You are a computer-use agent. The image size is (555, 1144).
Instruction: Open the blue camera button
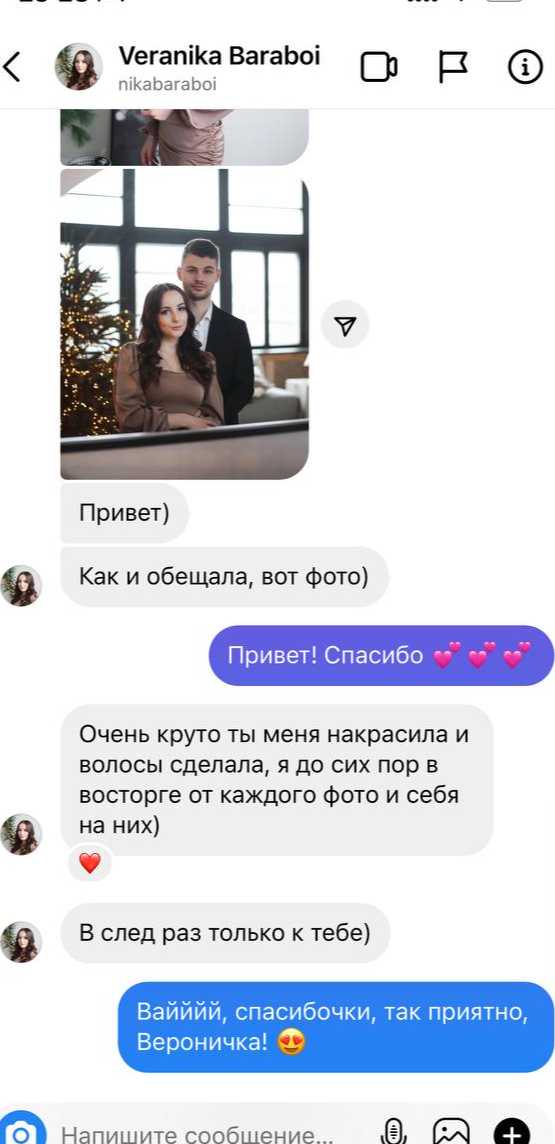click(22, 1130)
